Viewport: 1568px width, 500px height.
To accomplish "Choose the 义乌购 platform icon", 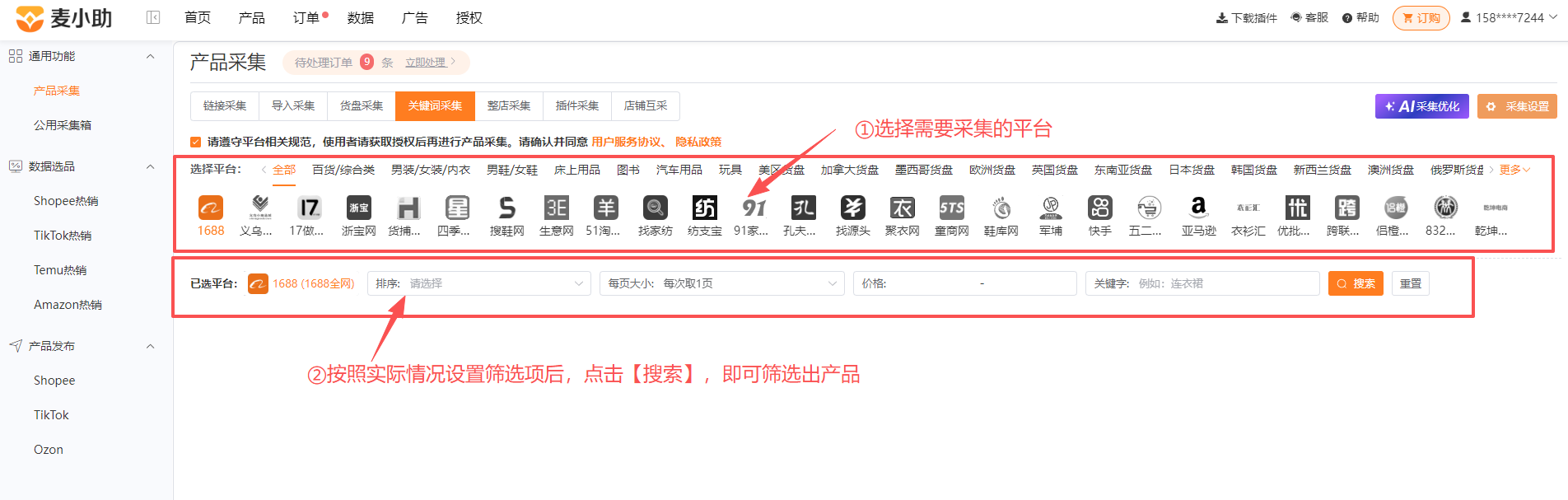I will [260, 208].
